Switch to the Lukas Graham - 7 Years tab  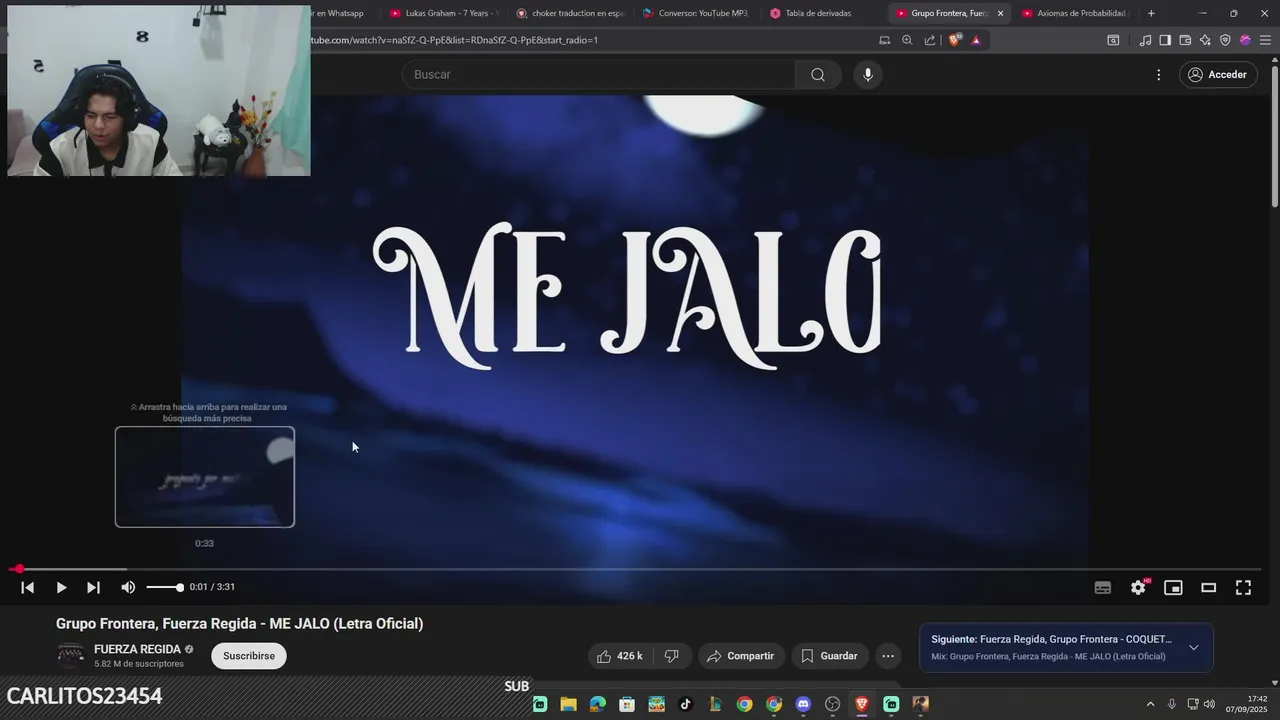(x=442, y=13)
